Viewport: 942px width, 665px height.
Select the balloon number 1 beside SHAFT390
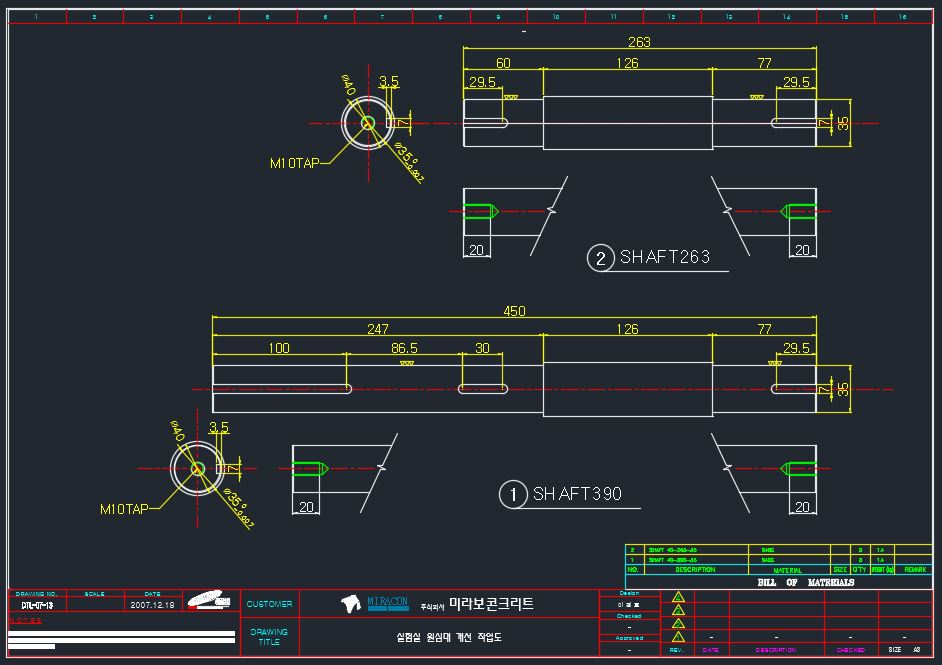[x=512, y=494]
